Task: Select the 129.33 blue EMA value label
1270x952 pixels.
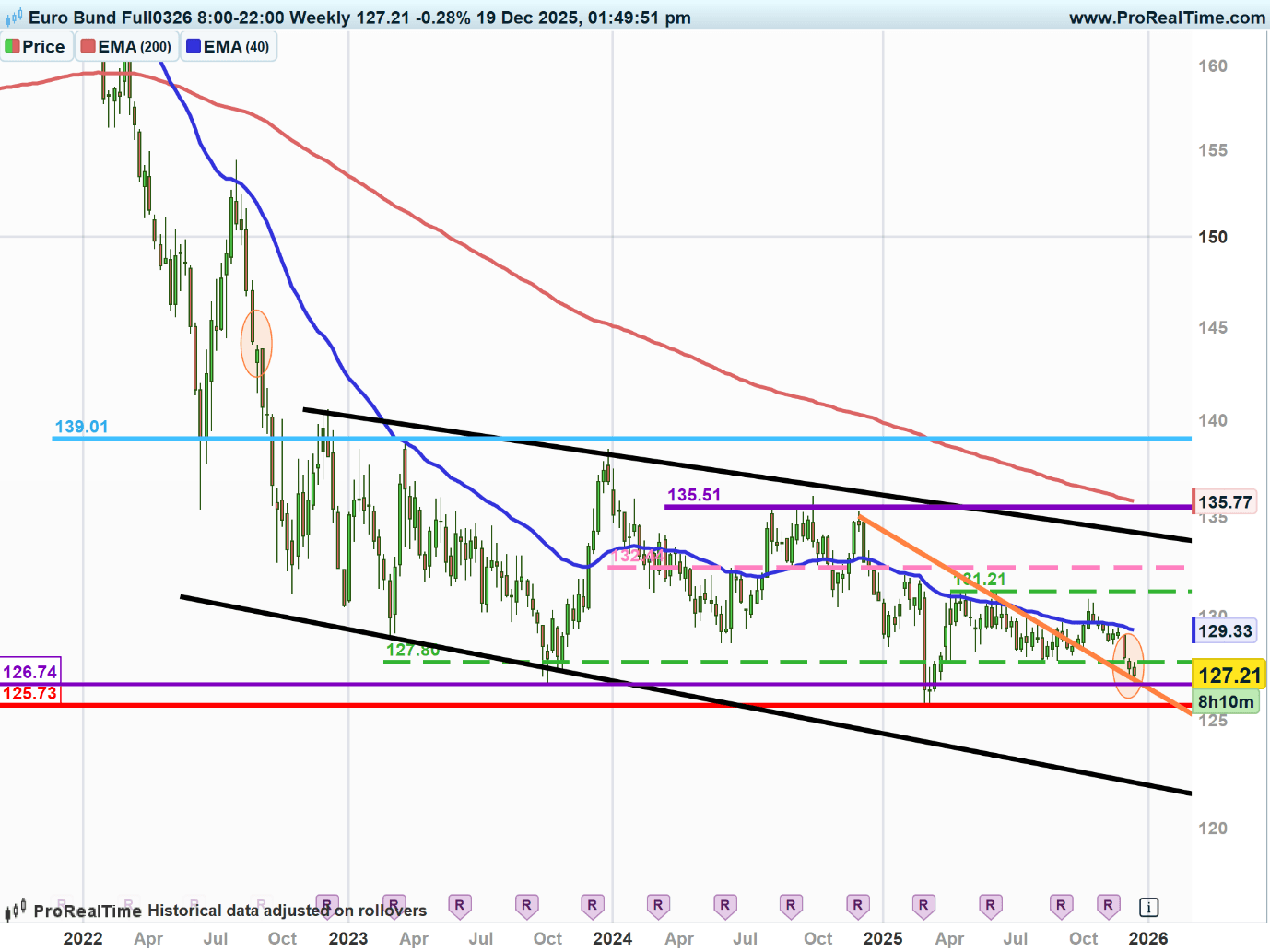Action: 1225,631
